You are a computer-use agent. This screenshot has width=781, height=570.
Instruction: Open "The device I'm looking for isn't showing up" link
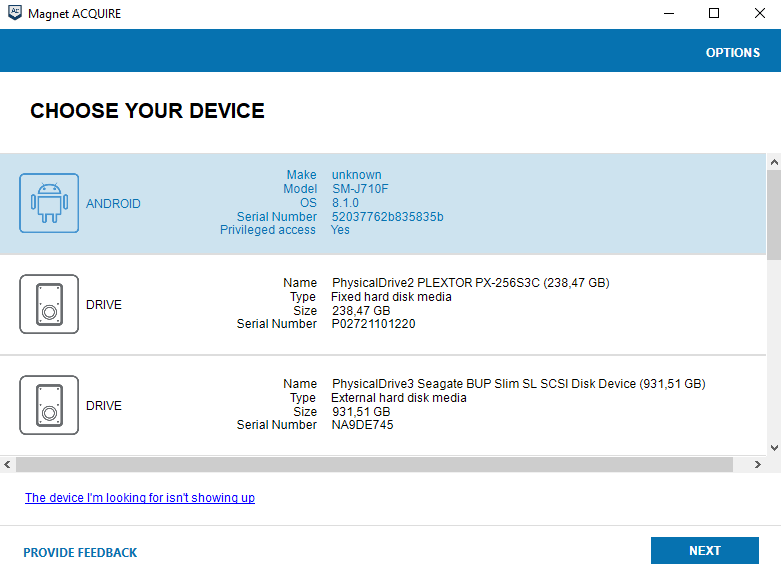[140, 498]
